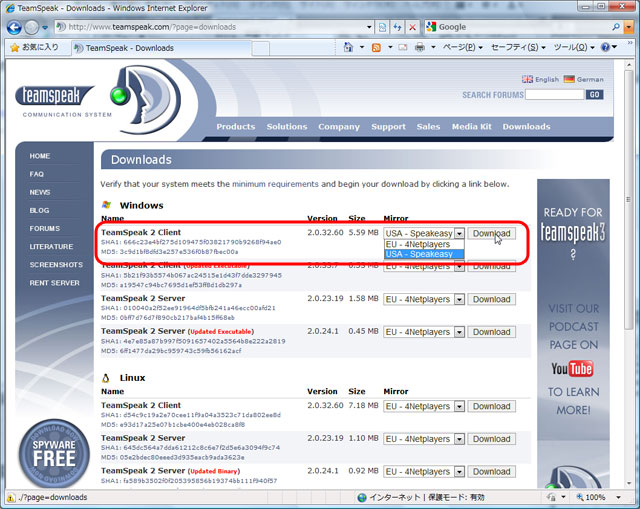The width and height of the screenshot is (640, 509).
Task: Click the TeamSpeak logo
Action: pos(98,99)
